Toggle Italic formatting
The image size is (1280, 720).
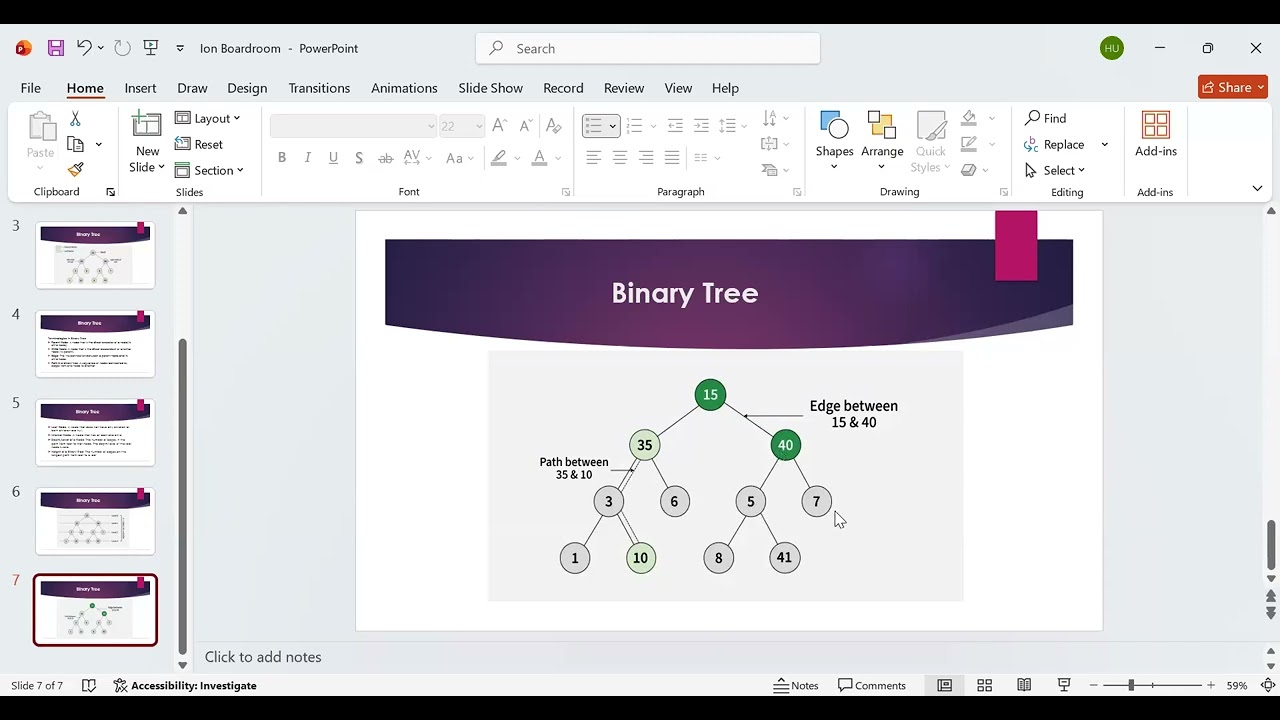(308, 158)
